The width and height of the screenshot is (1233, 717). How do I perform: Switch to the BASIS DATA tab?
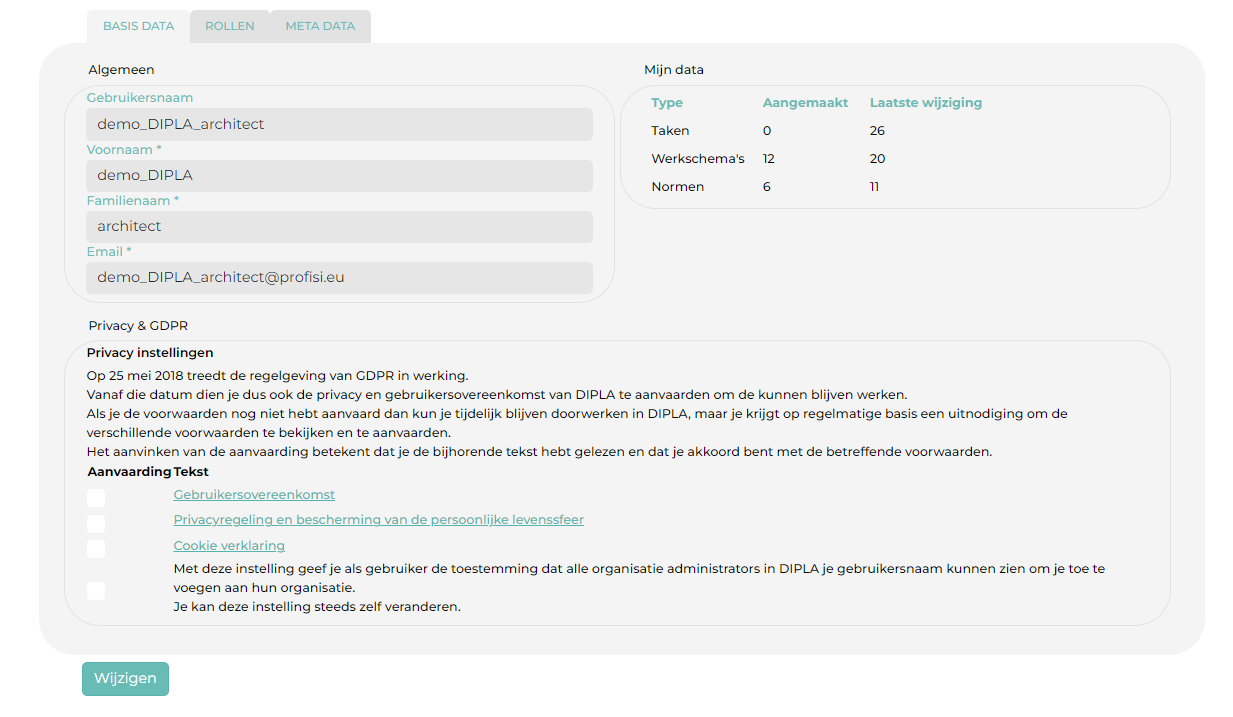point(138,27)
